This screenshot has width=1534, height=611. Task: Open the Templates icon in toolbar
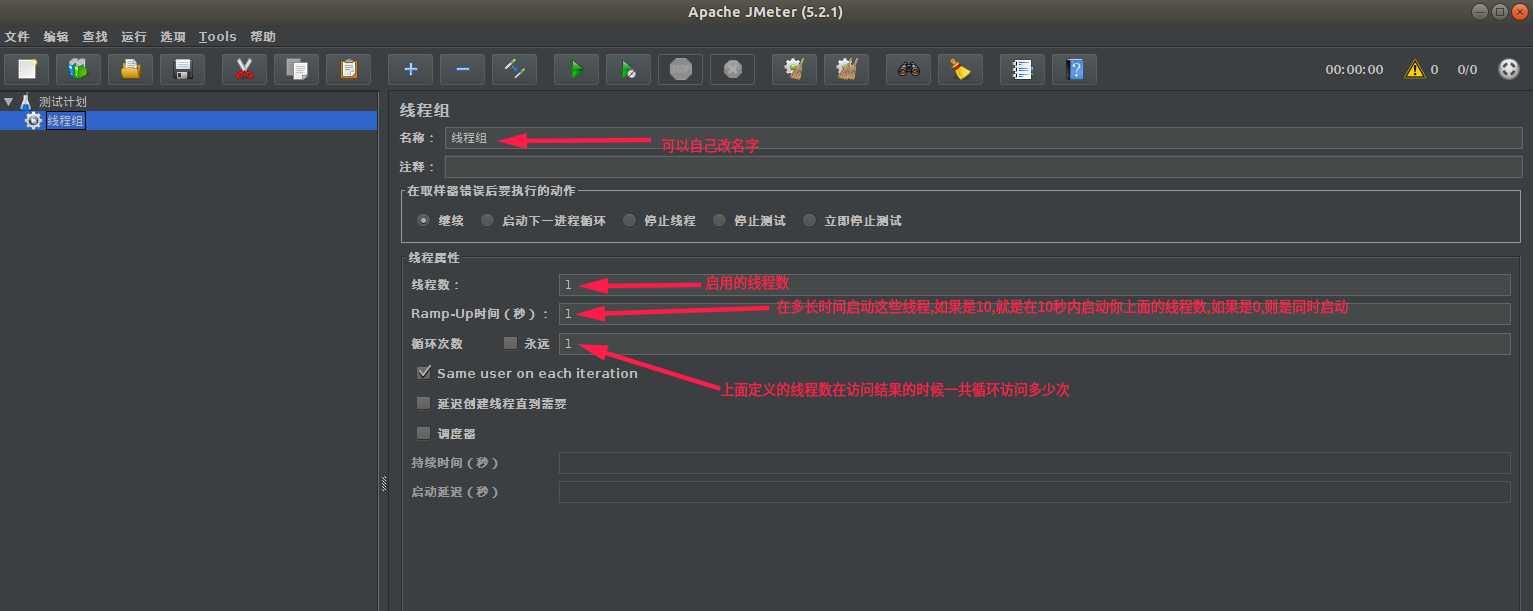coord(79,69)
